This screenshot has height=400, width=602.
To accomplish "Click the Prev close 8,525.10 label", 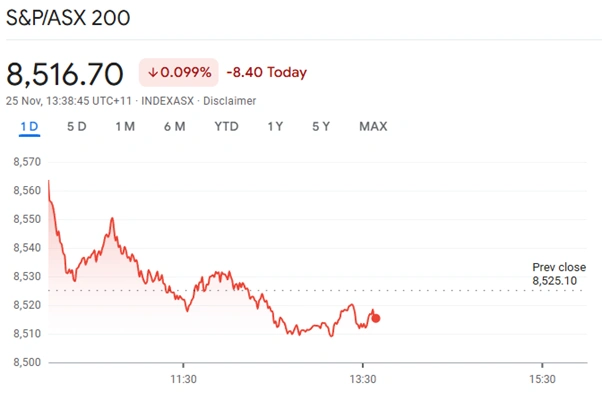I will 558,274.
